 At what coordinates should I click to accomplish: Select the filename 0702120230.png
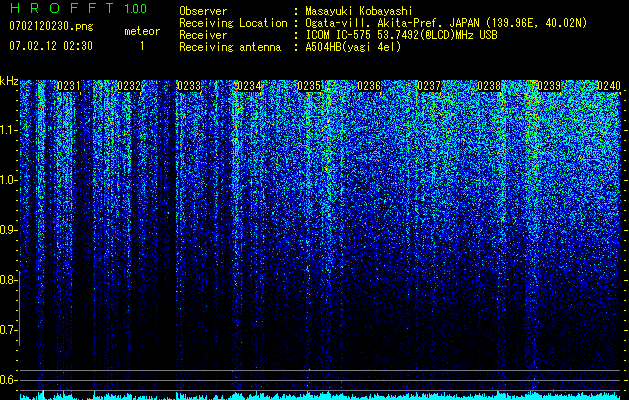51,26
